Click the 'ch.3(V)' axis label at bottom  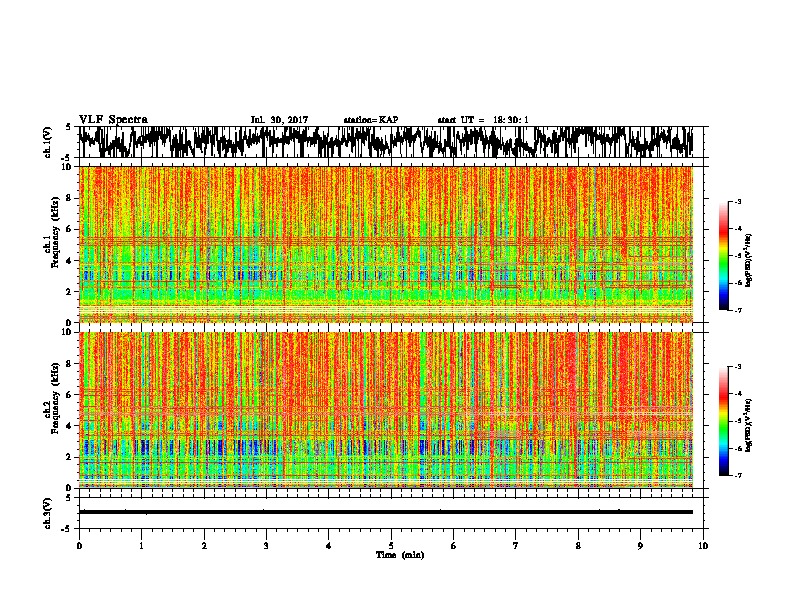click(48, 513)
